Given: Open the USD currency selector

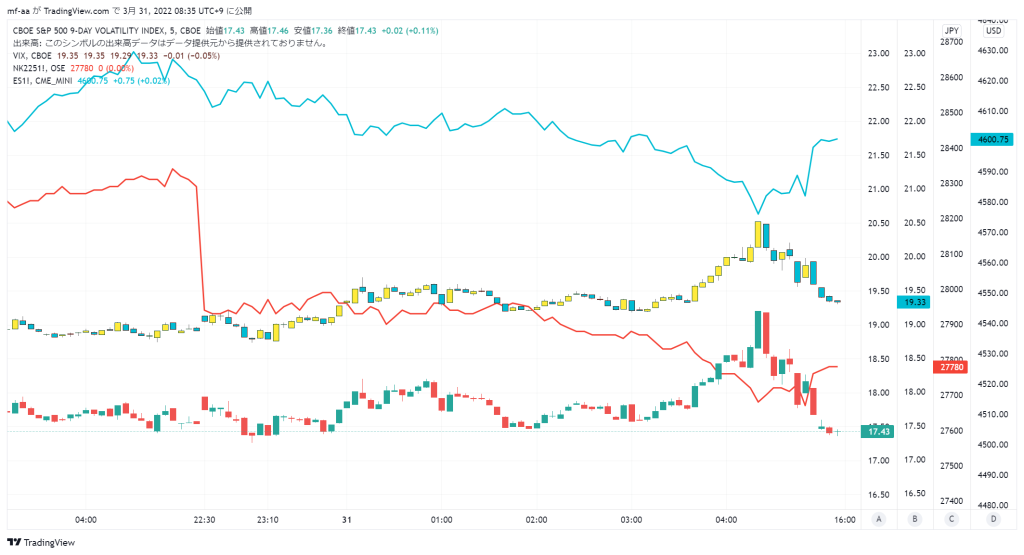Looking at the screenshot, I should pos(993,31).
